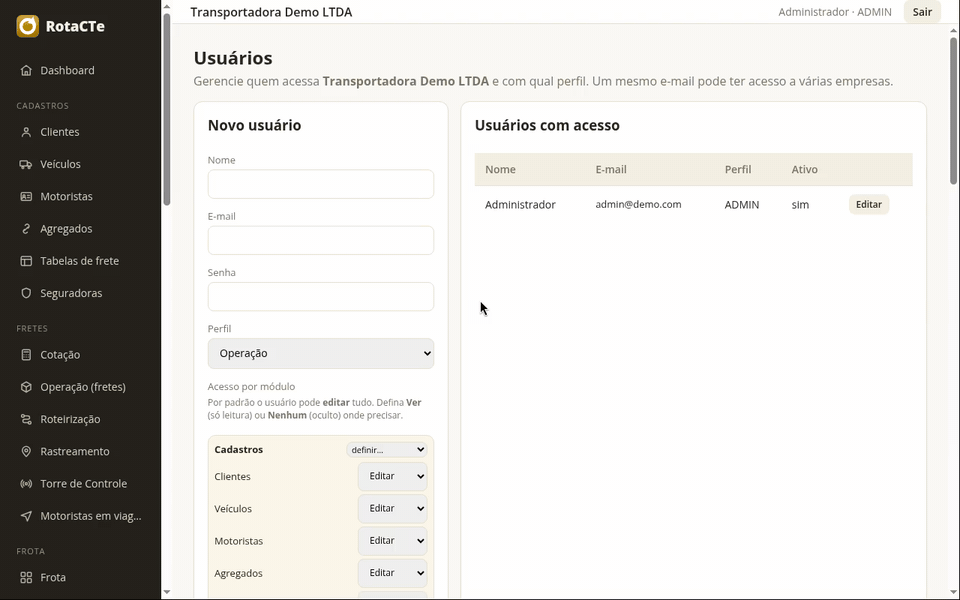
Task: Click the Roteirização route icon
Action: pos(26,419)
